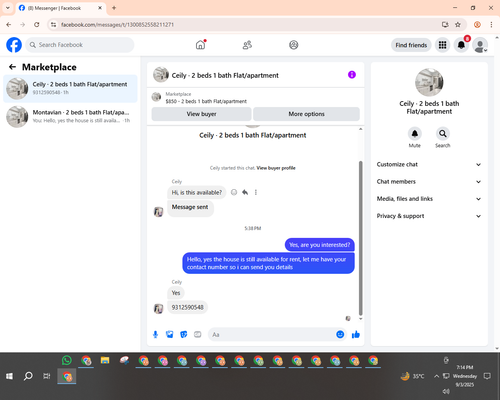This screenshot has height=400, width=500.
Task: Click the Find friends button
Action: pyautogui.click(x=411, y=45)
